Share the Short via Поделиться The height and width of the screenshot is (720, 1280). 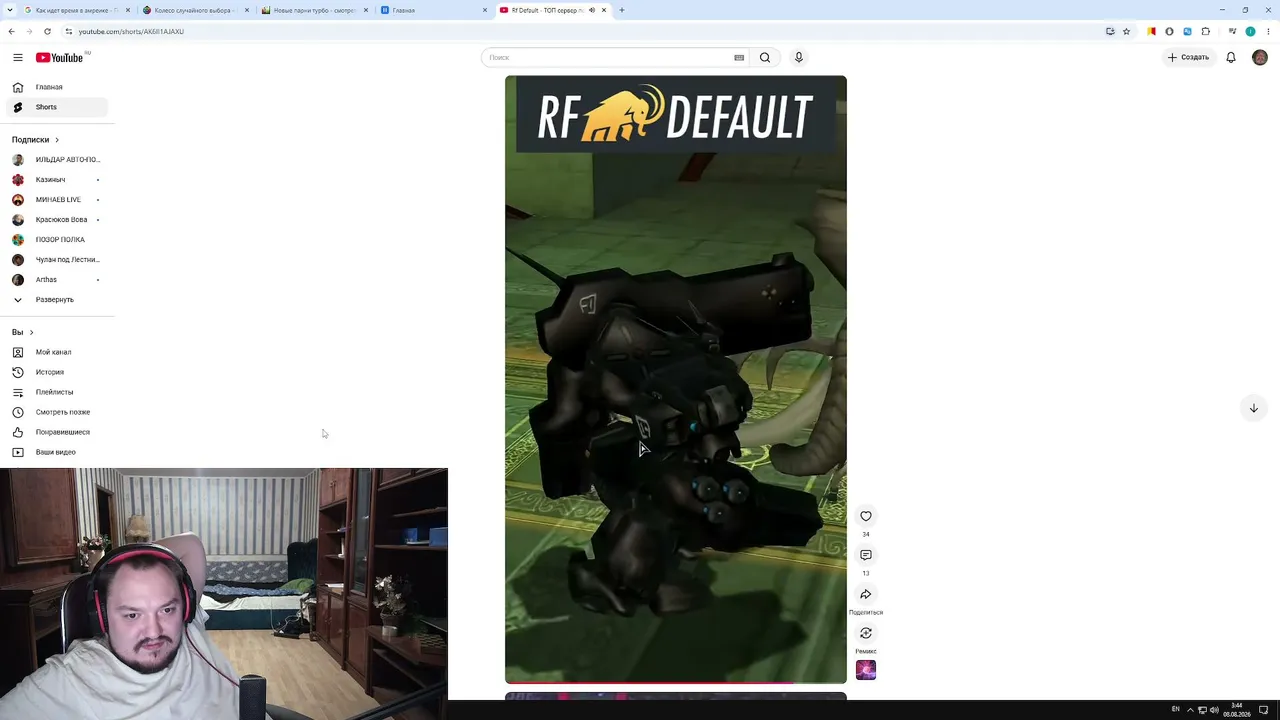click(x=866, y=594)
